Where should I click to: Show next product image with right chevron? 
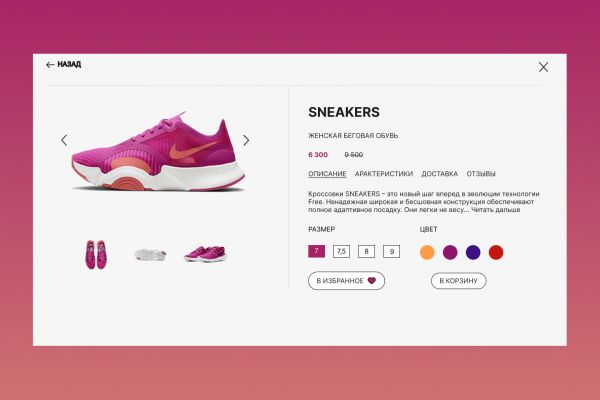(246, 140)
